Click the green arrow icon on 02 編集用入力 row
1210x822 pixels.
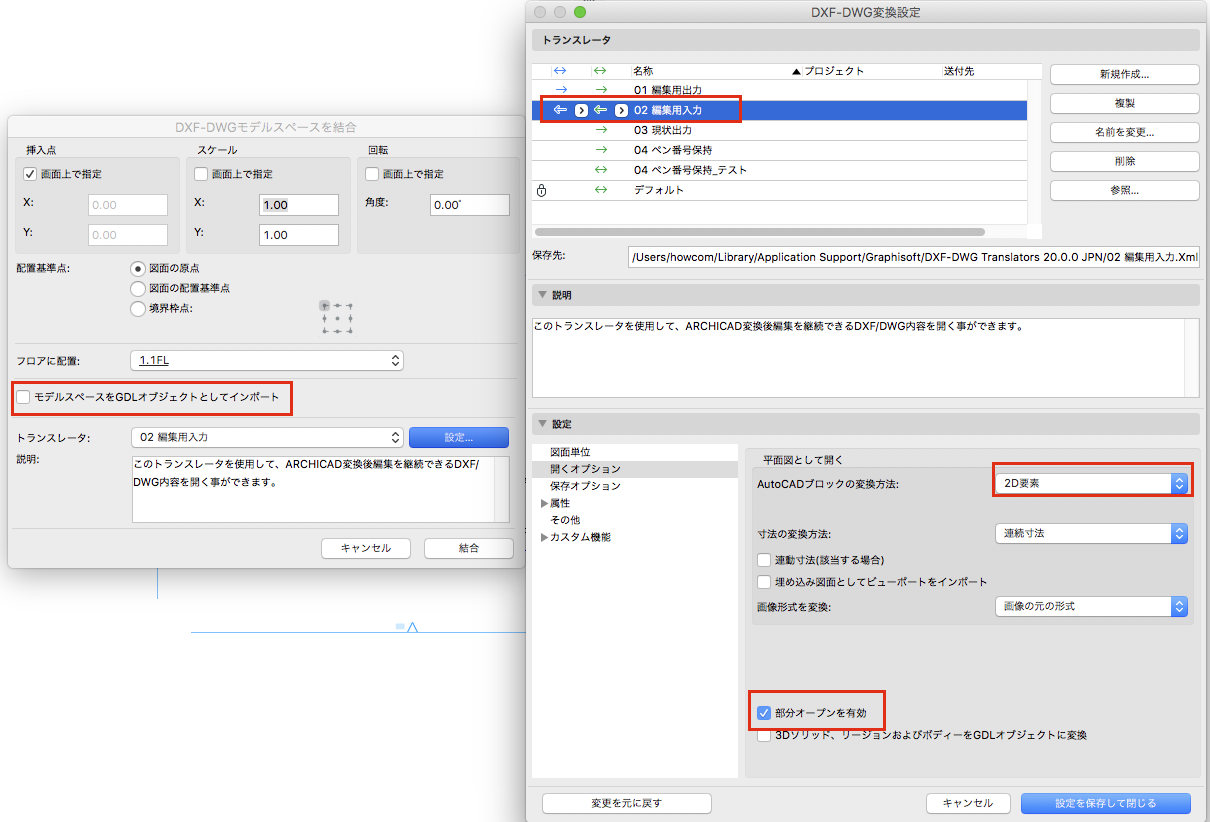[x=600, y=110]
